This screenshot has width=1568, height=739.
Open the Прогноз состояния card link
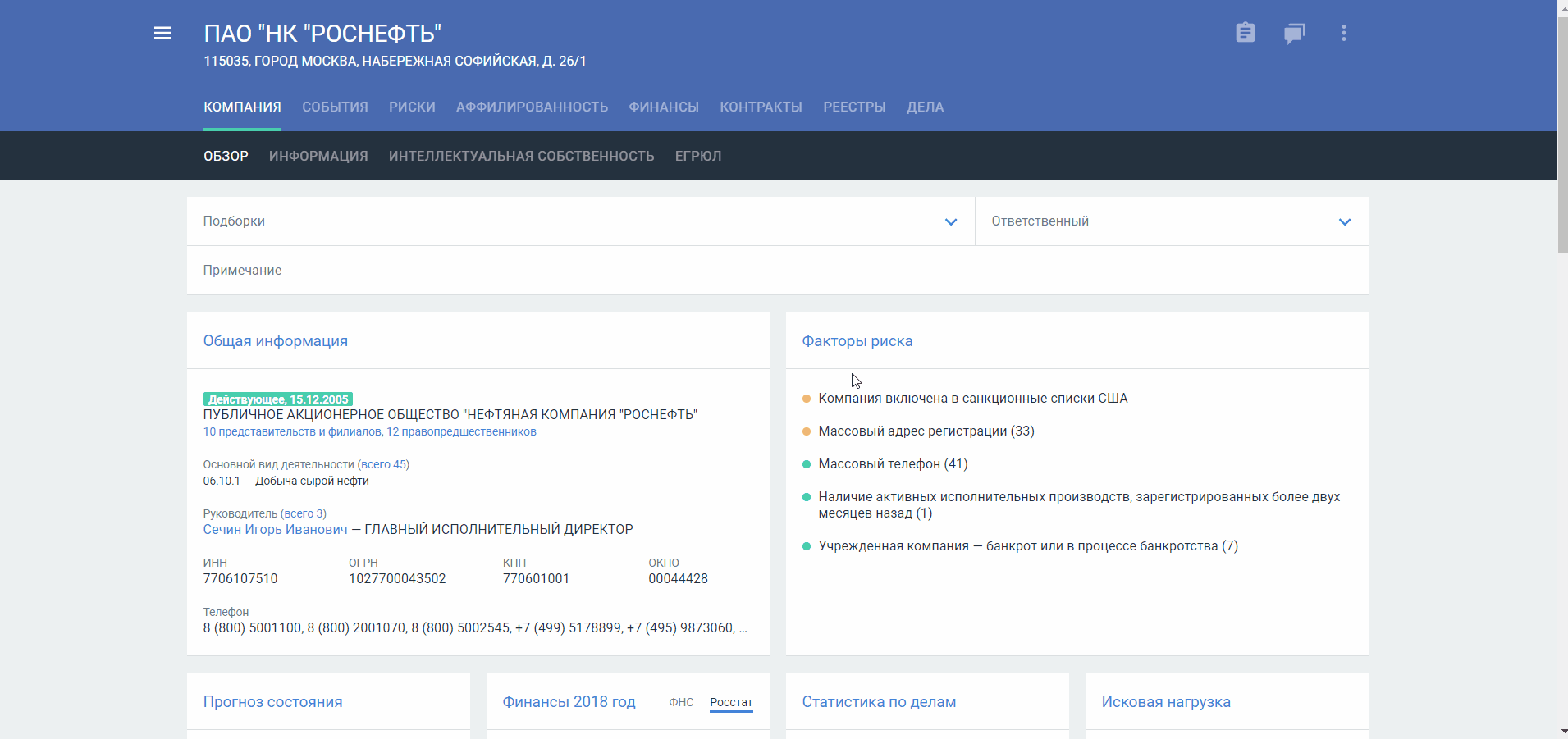[x=272, y=702]
